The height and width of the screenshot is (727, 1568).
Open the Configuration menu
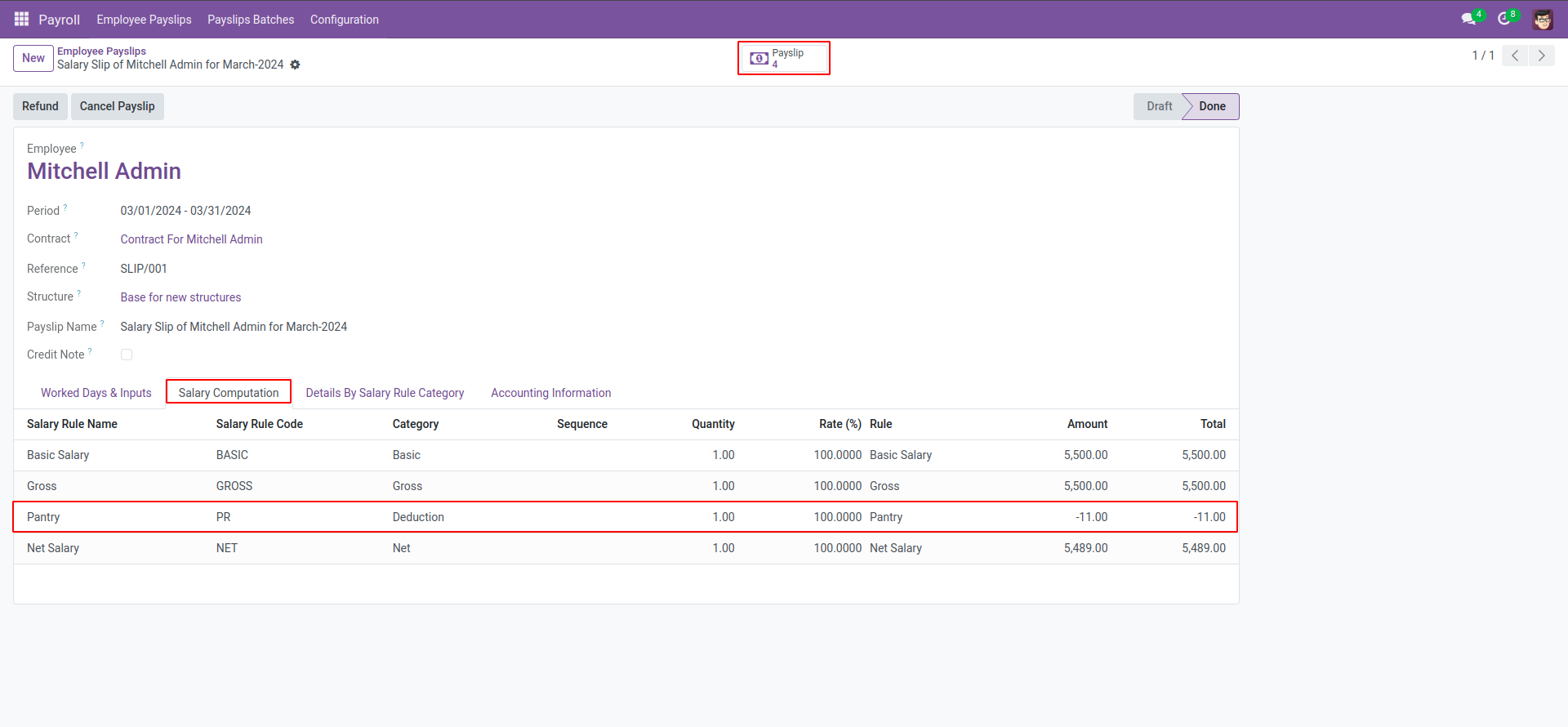344,20
